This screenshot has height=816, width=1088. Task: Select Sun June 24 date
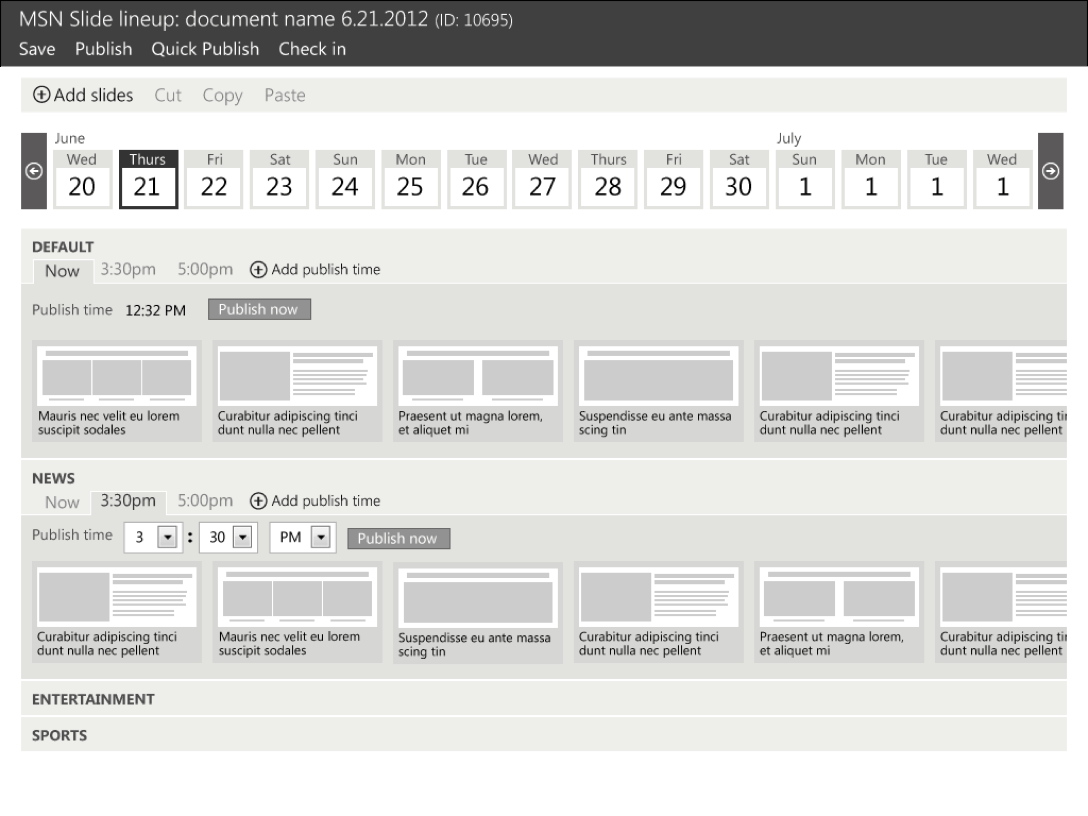(x=345, y=179)
